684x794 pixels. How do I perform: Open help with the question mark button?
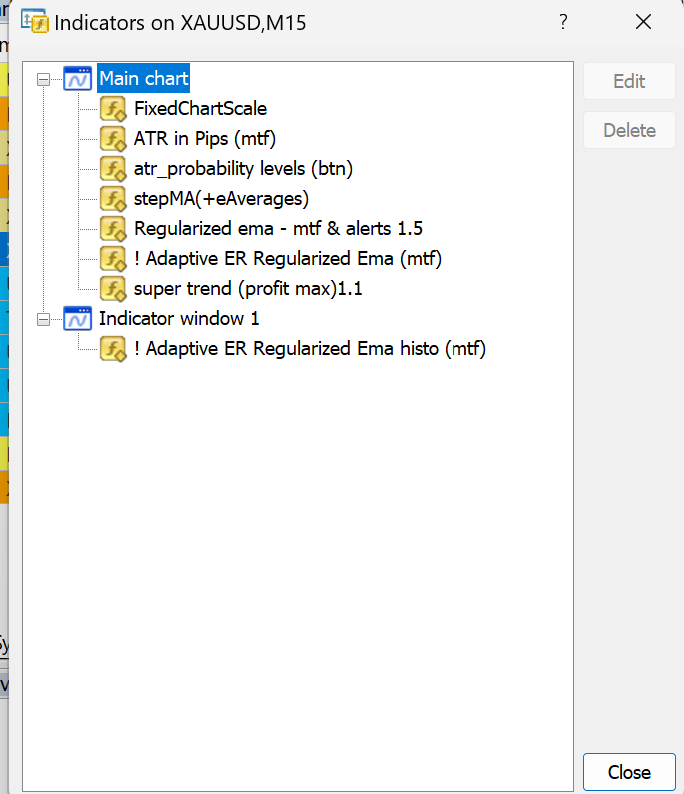pos(563,22)
